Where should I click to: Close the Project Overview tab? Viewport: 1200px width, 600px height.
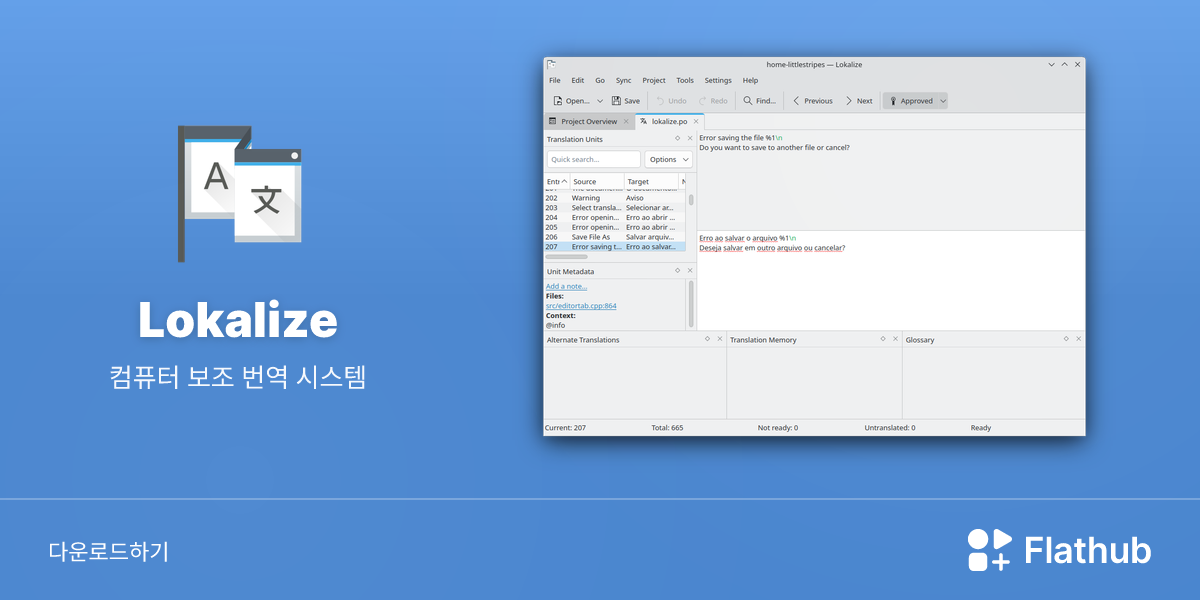click(x=626, y=121)
